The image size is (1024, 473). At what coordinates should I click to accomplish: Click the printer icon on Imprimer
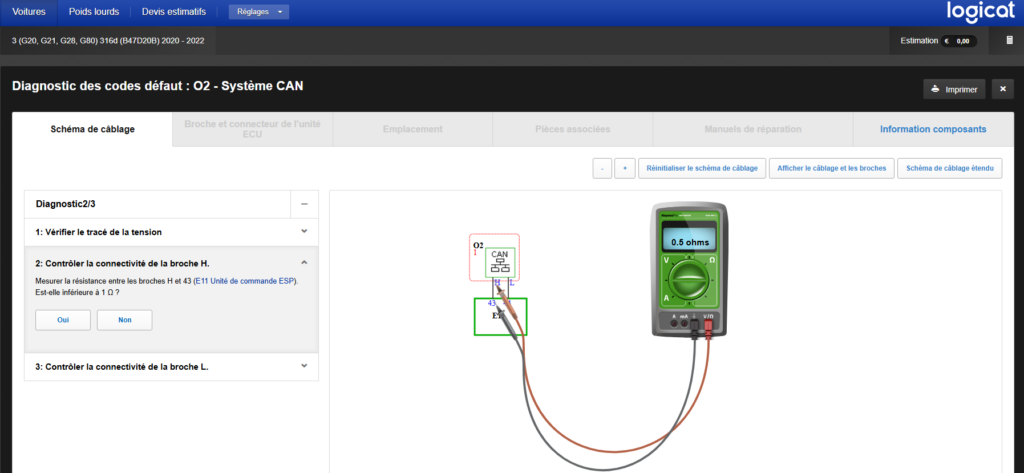[935, 90]
